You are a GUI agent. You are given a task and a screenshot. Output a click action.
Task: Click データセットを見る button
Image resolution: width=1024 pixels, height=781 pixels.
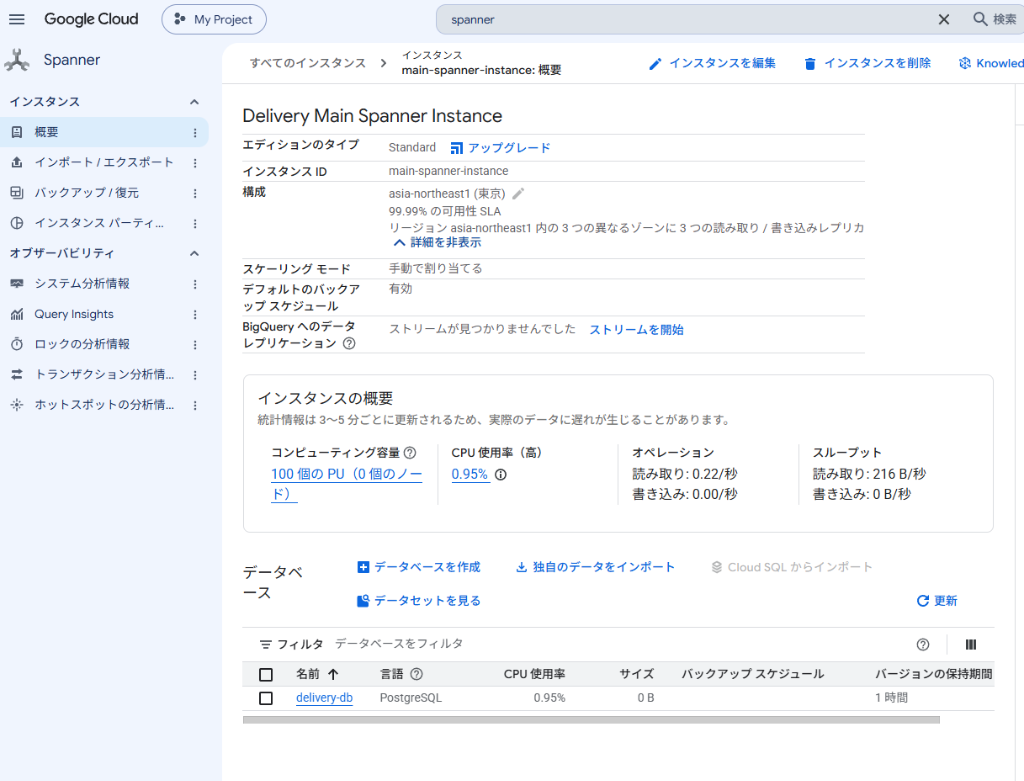419,601
